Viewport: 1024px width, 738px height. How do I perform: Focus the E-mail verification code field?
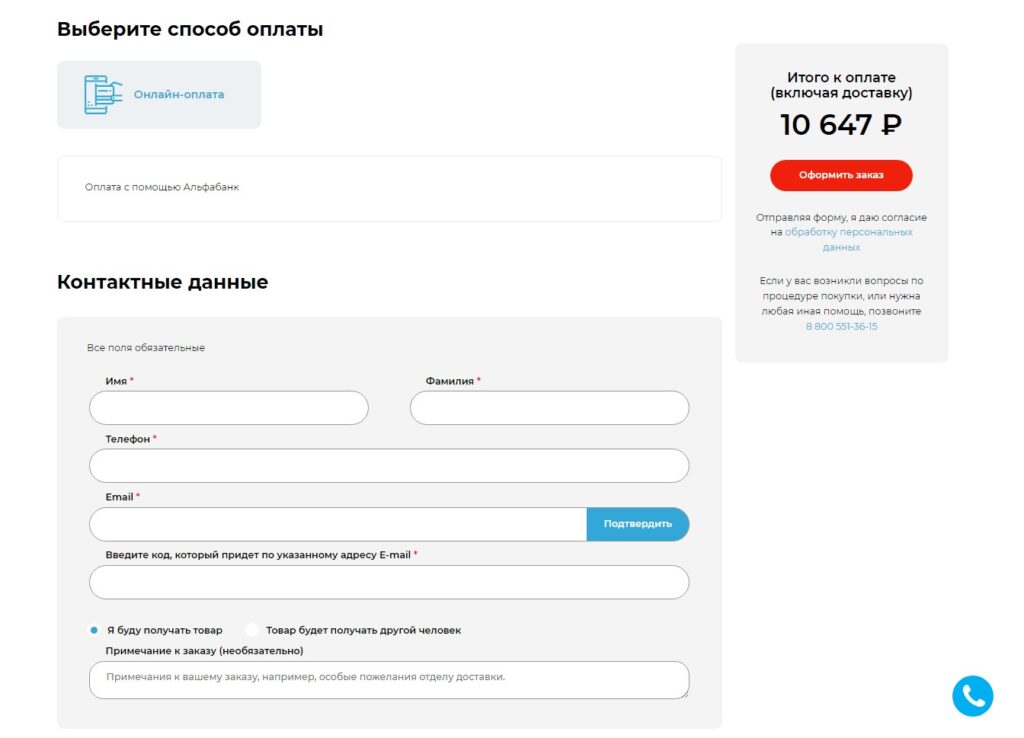pyautogui.click(x=389, y=582)
